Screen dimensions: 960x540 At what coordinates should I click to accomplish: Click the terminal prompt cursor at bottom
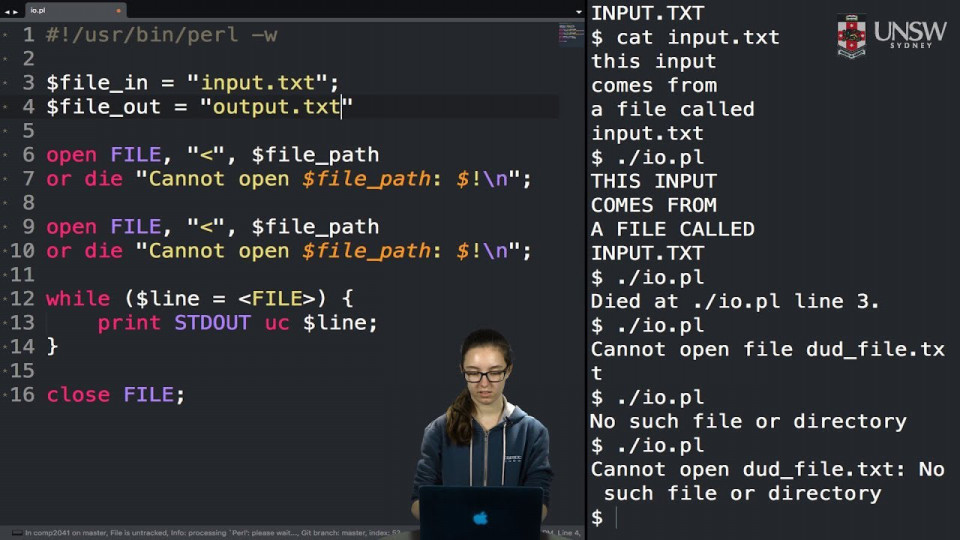[616, 517]
